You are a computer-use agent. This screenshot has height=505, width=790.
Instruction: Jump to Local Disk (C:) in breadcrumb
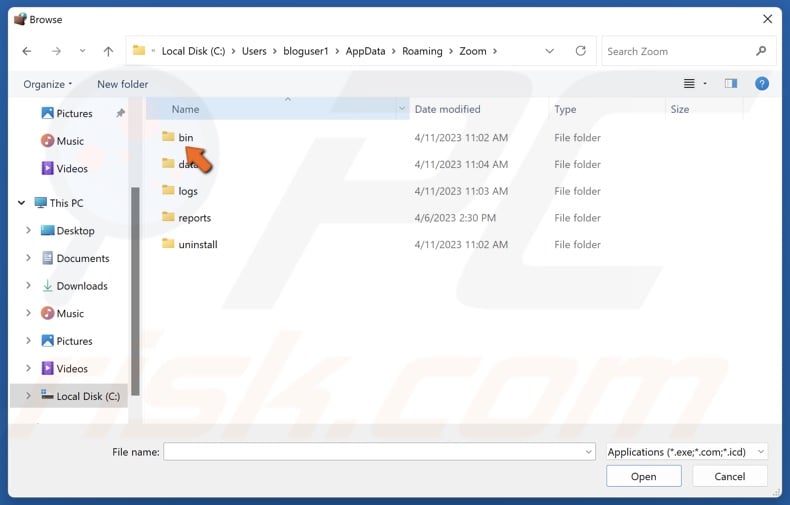pos(193,51)
